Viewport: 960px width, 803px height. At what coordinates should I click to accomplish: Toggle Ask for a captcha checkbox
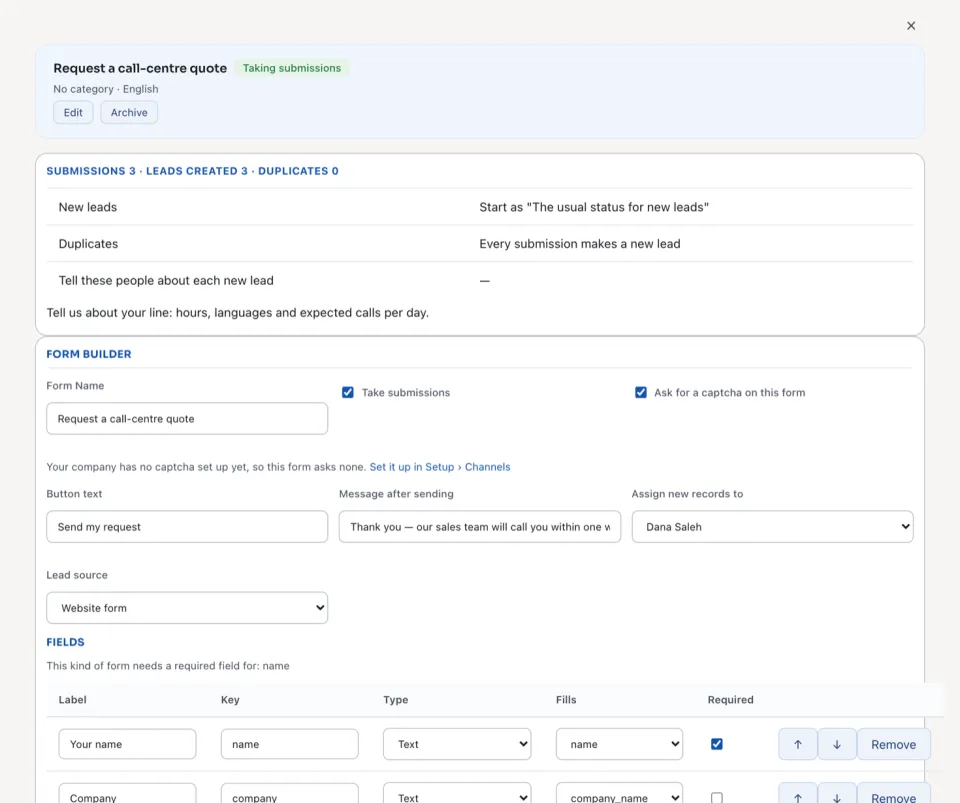coord(640,392)
